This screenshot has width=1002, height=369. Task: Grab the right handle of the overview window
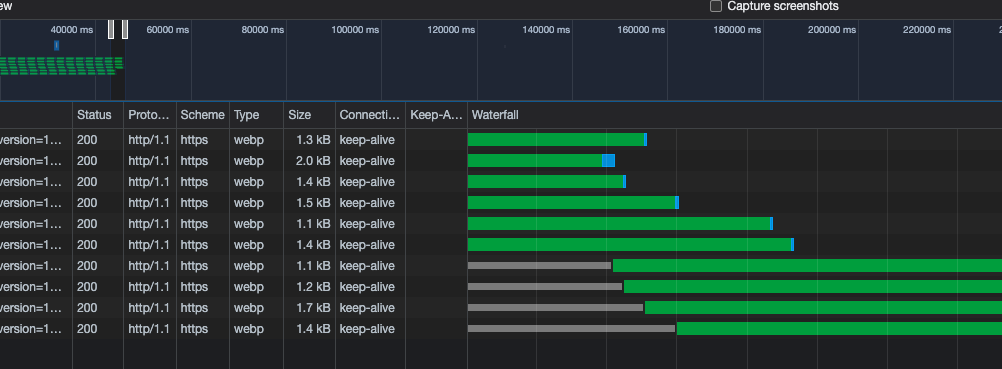(125, 29)
